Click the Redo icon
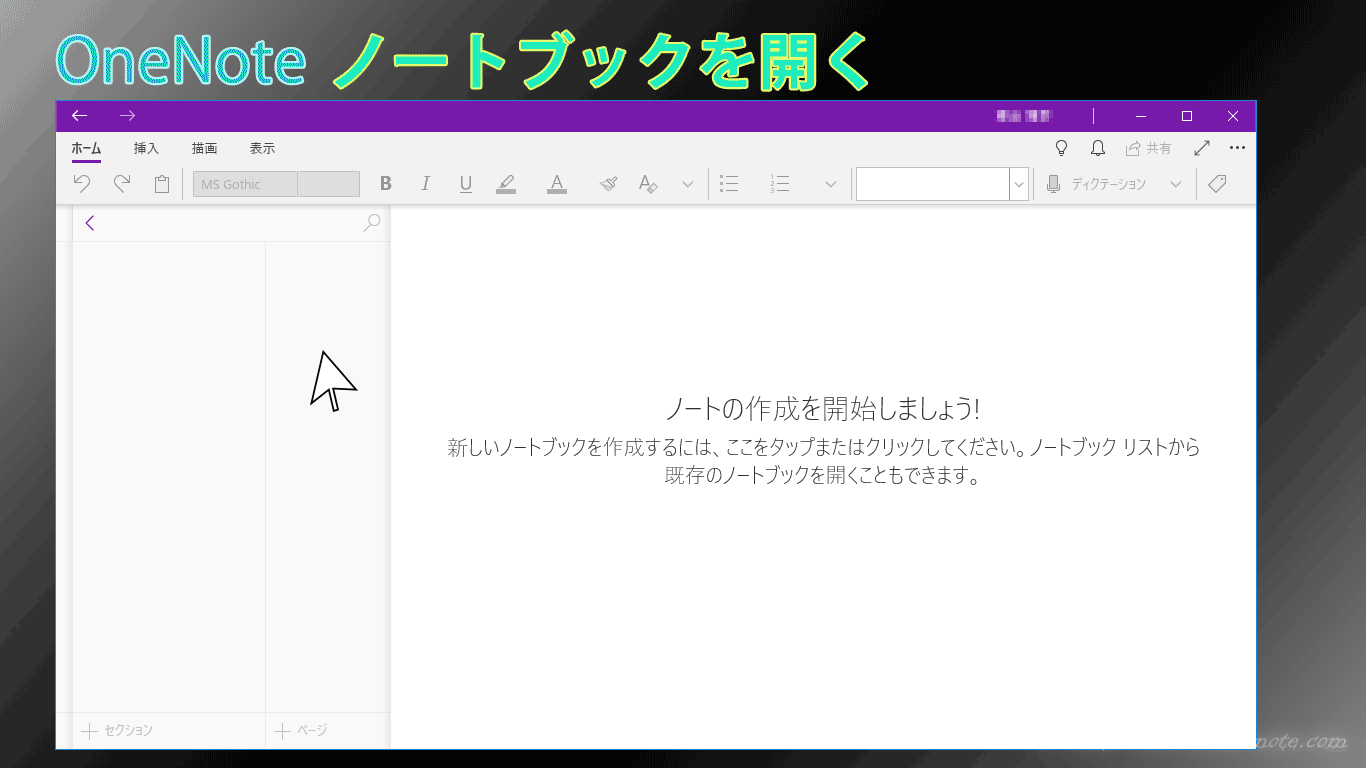Screen dimensions: 1366x768 coord(122,184)
